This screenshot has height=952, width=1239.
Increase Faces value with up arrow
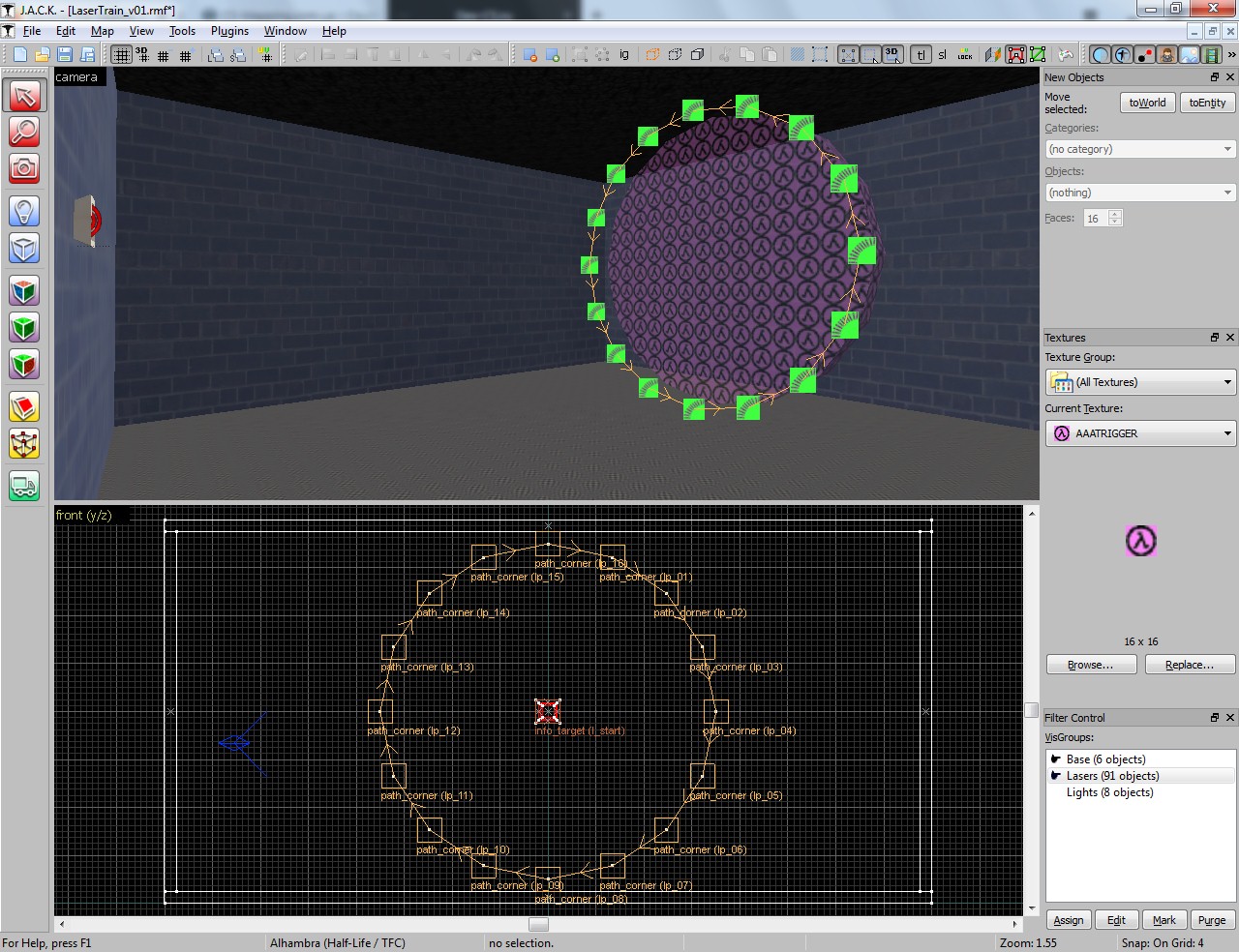tap(1115, 214)
